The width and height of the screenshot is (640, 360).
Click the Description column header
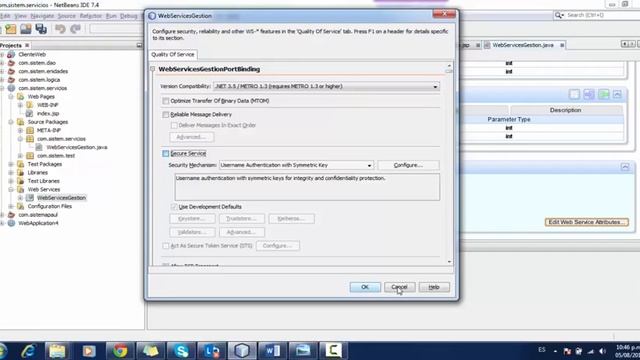[x=566, y=110]
